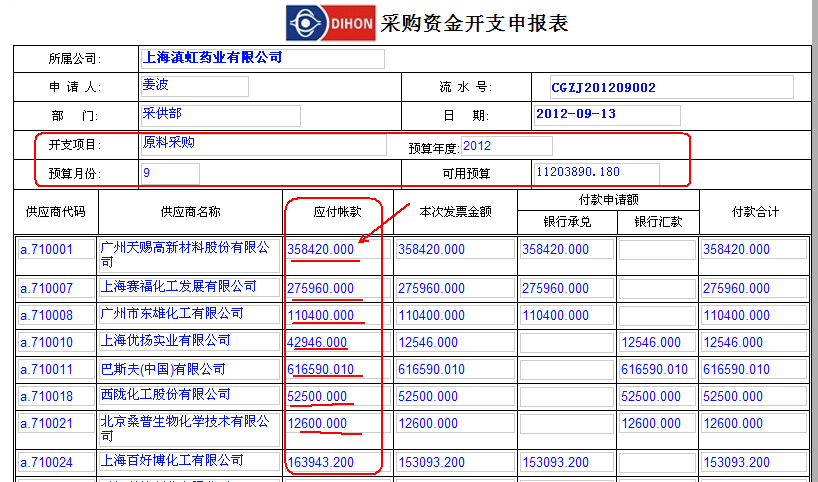
Task: Click 付款合计 field for a.710024
Action: pyautogui.click(x=754, y=463)
